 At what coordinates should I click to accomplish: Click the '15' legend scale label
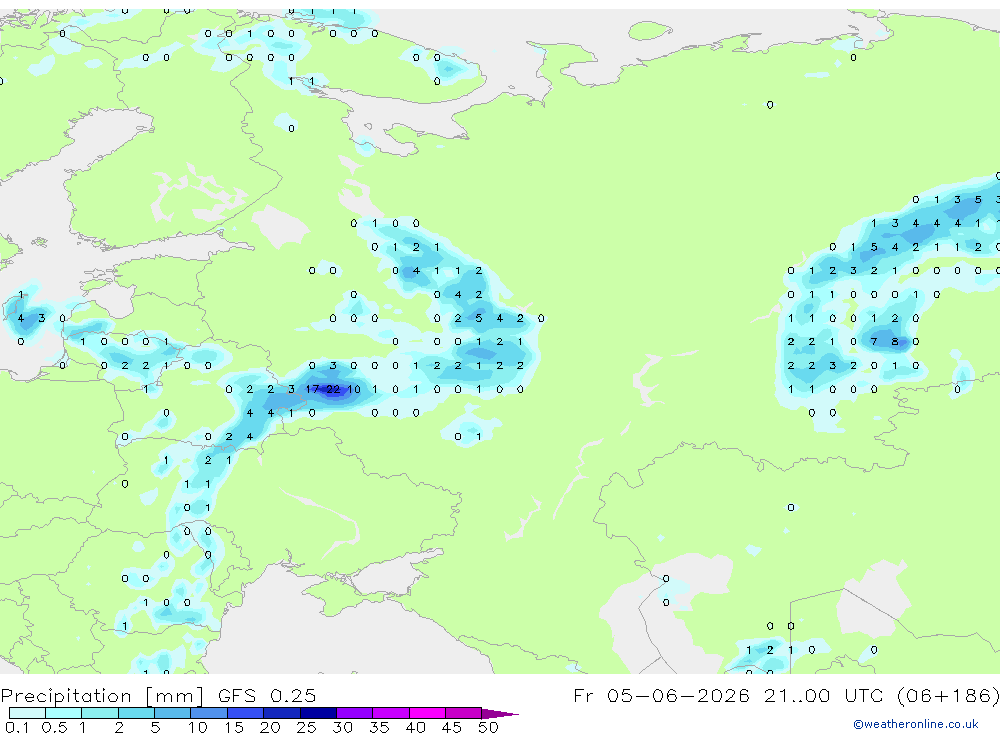pyautogui.click(x=233, y=727)
